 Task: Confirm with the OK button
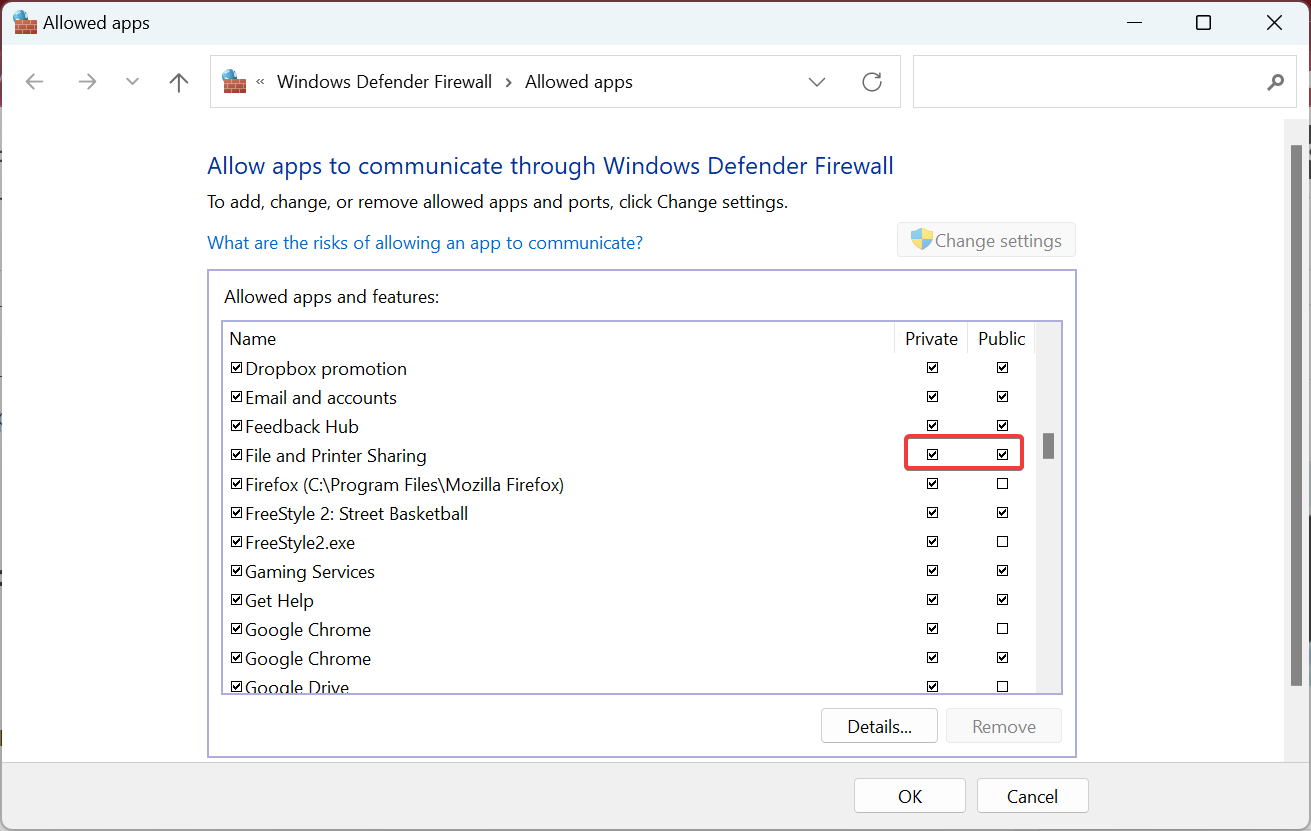(x=910, y=797)
